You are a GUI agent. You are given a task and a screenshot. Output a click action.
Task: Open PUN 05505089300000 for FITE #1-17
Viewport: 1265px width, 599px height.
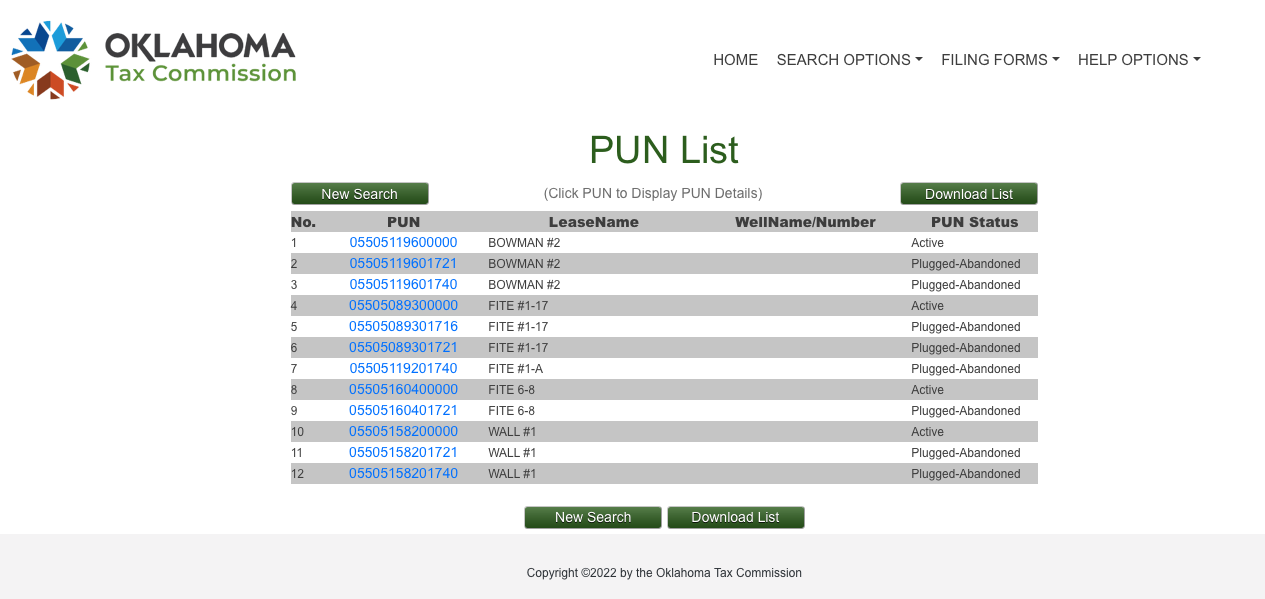click(x=403, y=305)
